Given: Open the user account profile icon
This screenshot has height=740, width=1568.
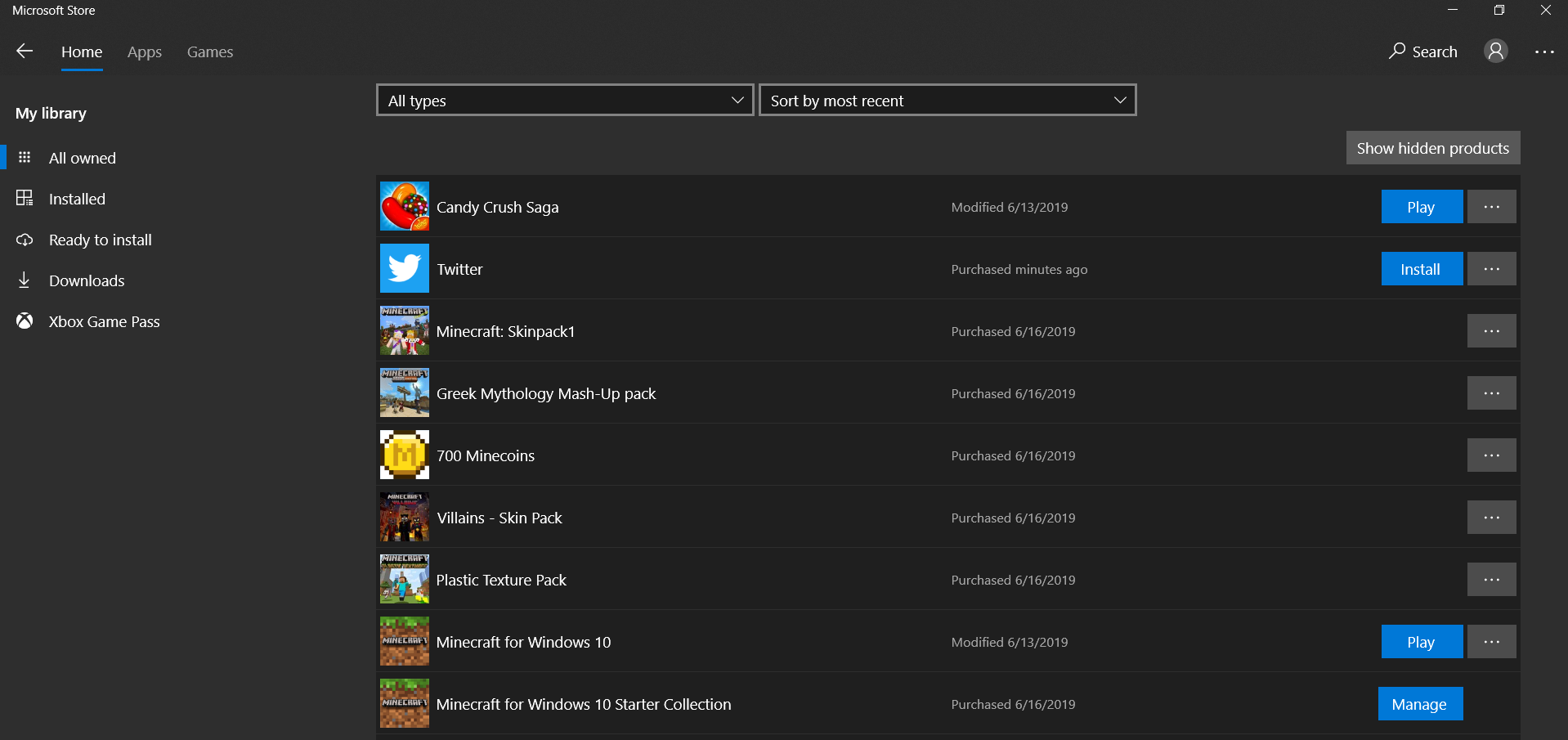Looking at the screenshot, I should point(1495,52).
